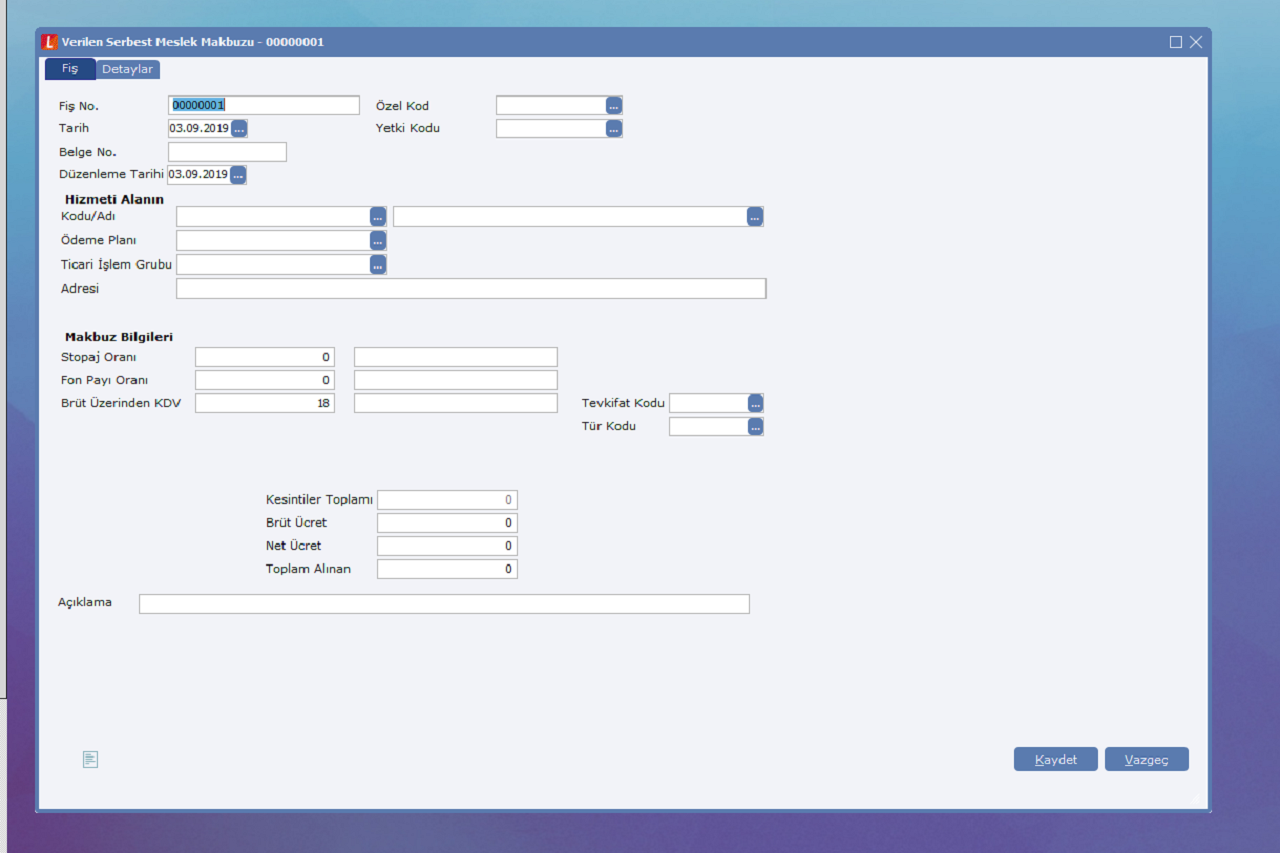Close the Serbest Meslek Makbuzu window

point(1196,42)
